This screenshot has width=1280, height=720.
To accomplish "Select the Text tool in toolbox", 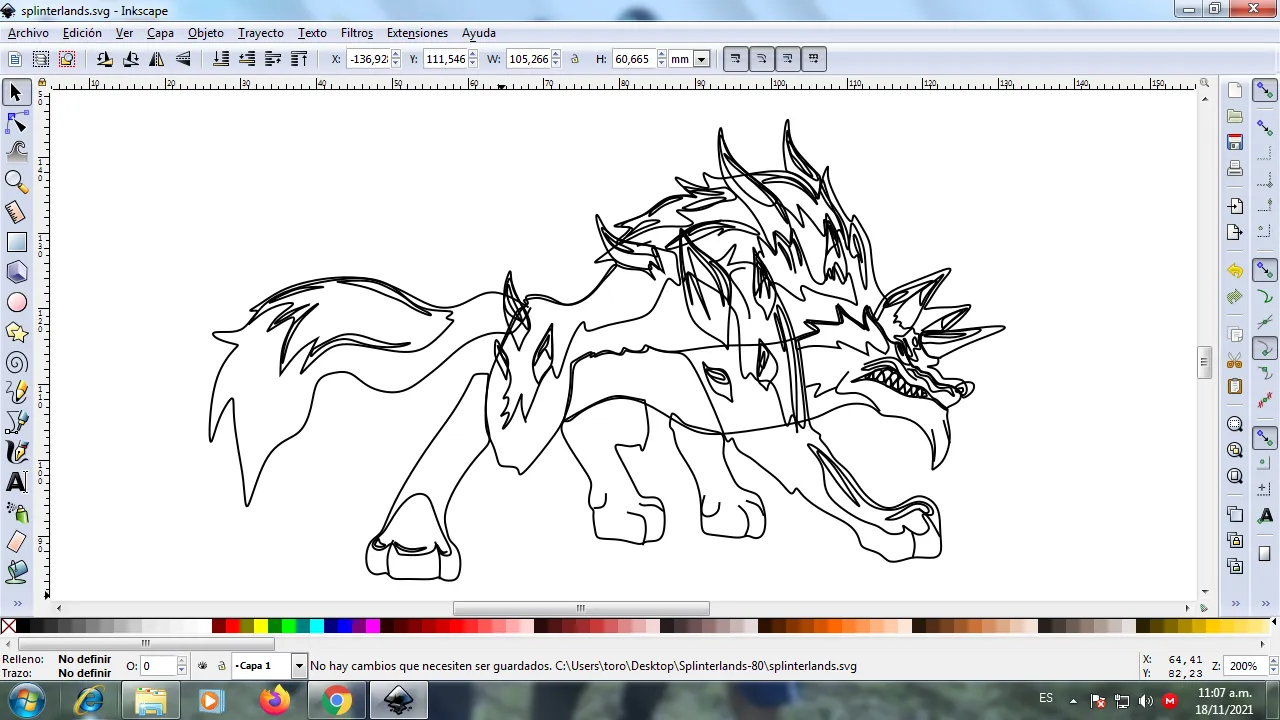I will (16, 482).
